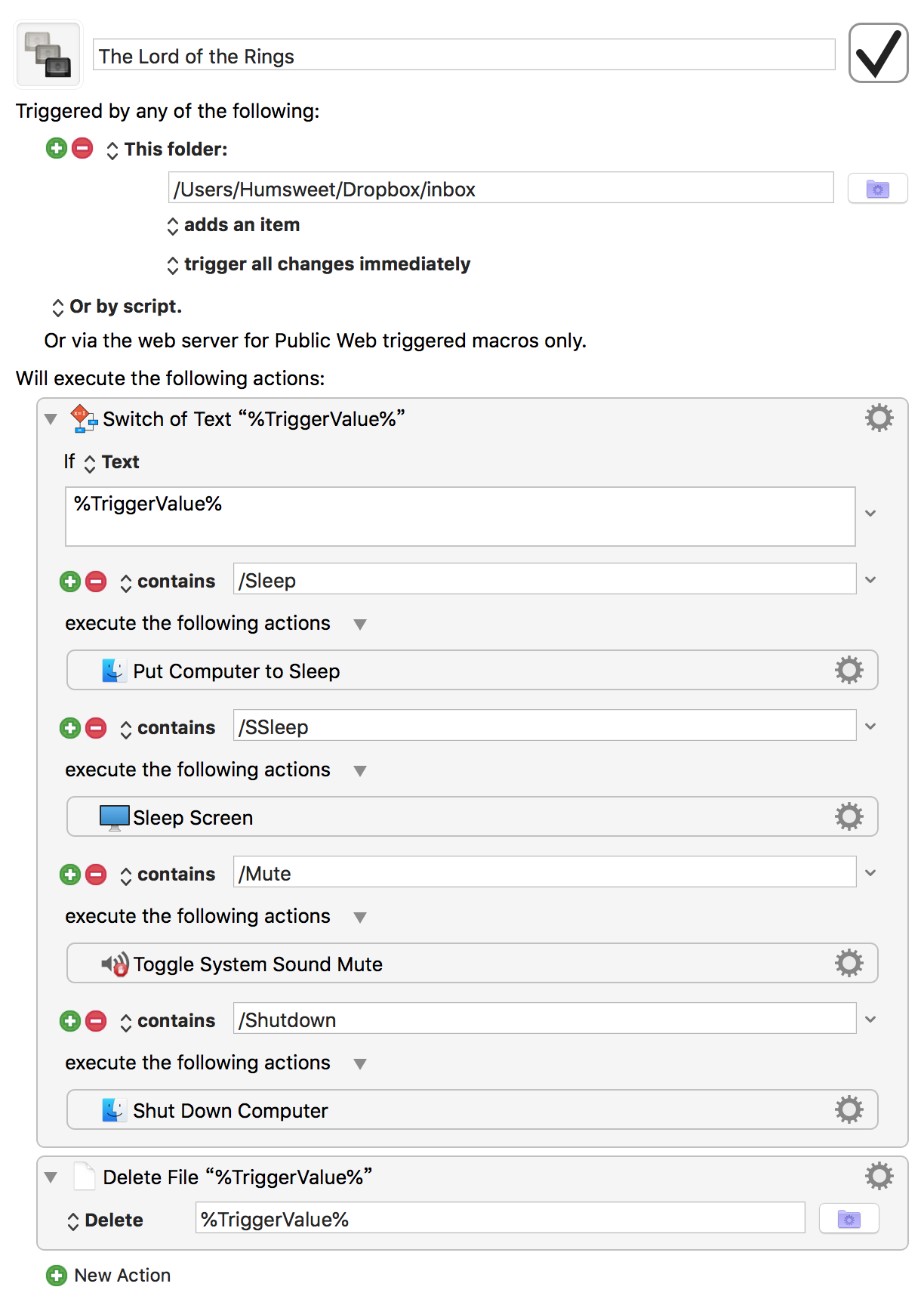Collapse the Switch of Text action
The image size is (924, 1302).
point(51,419)
